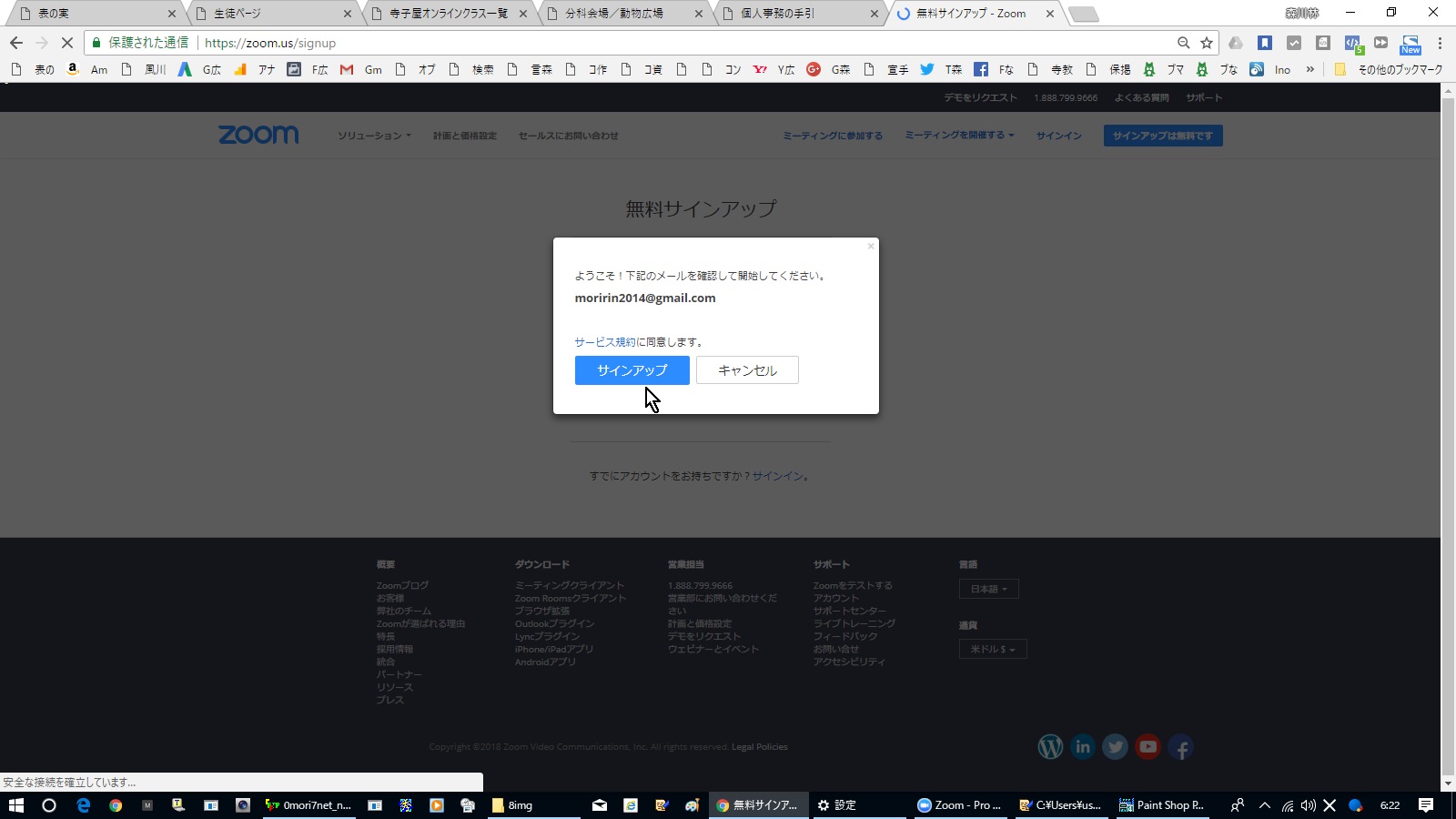Expand the ミーティングを開催する dropdown
This screenshot has width=1456, height=819.
959,135
